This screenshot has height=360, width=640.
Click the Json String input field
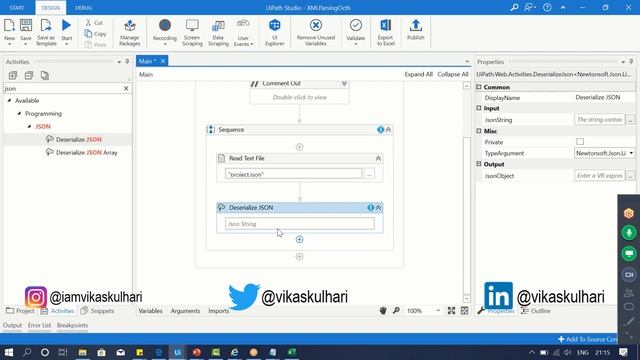tap(300, 224)
